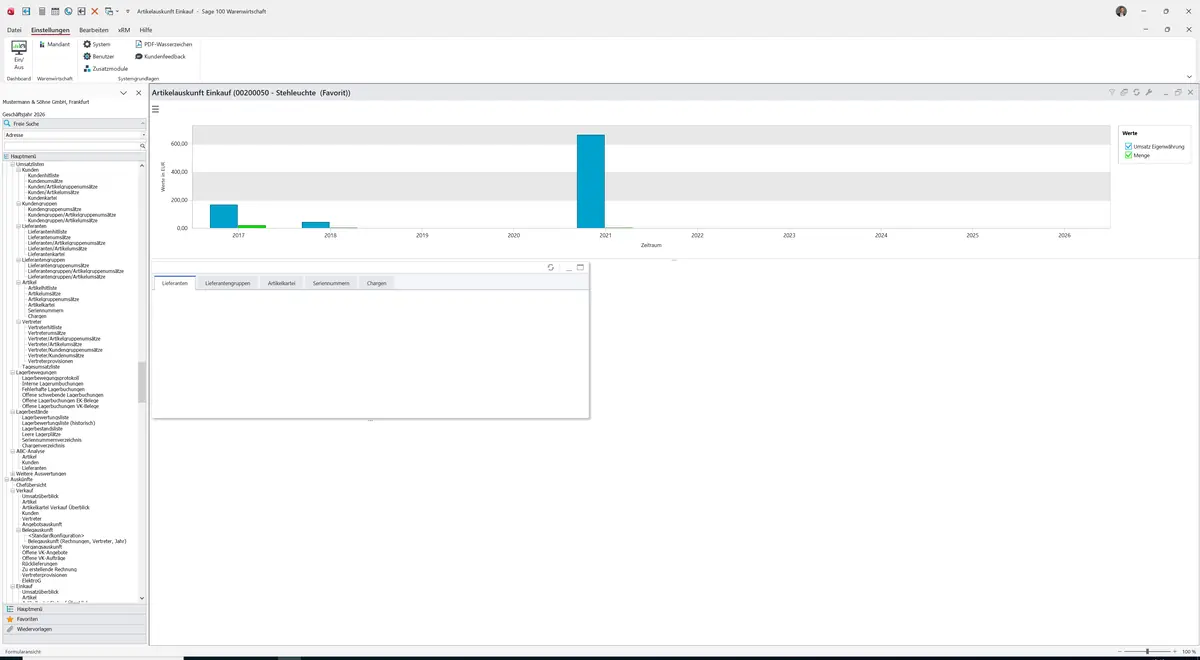Expand the Weitere Auswertungen tree node
Screen dimensions: 1200x660
pyautogui.click(x=12, y=473)
